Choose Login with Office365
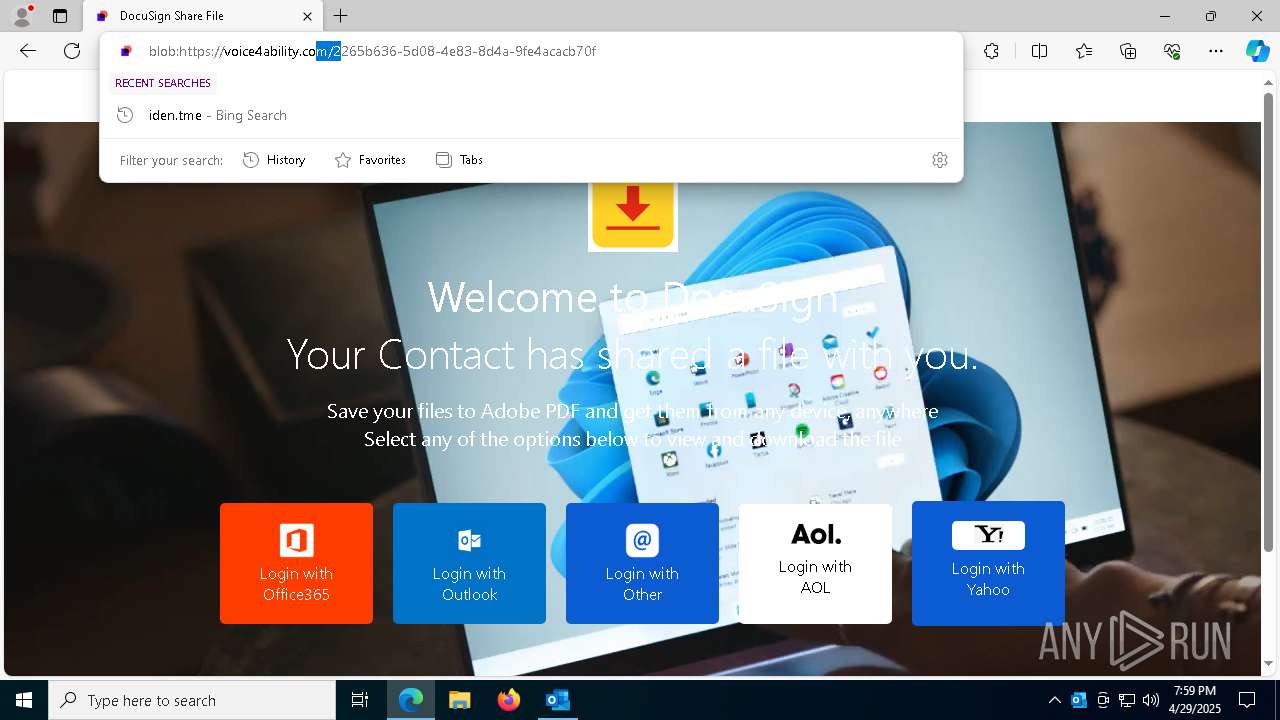Viewport: 1280px width, 720px height. pyautogui.click(x=296, y=563)
